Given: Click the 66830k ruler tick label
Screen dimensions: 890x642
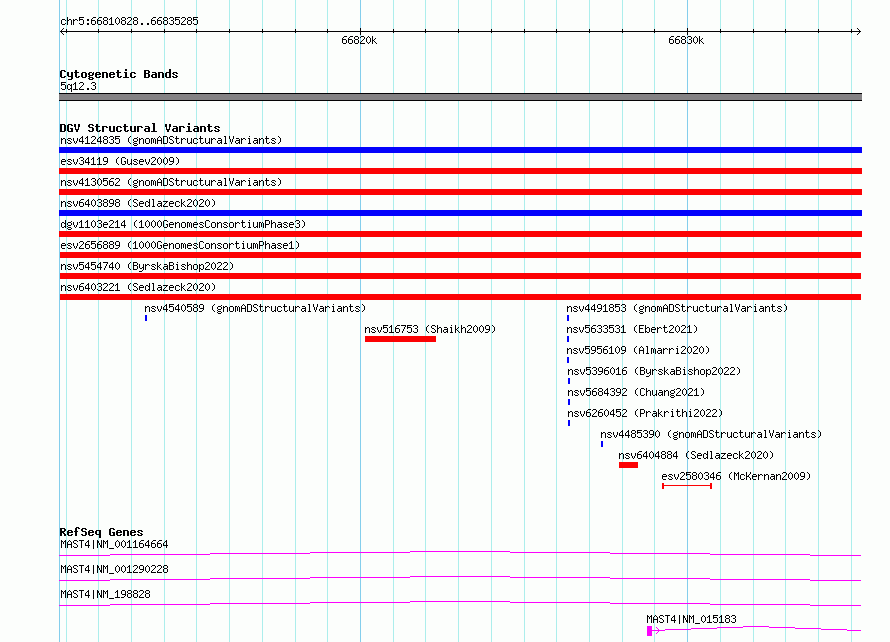Looking at the screenshot, I should [686, 41].
